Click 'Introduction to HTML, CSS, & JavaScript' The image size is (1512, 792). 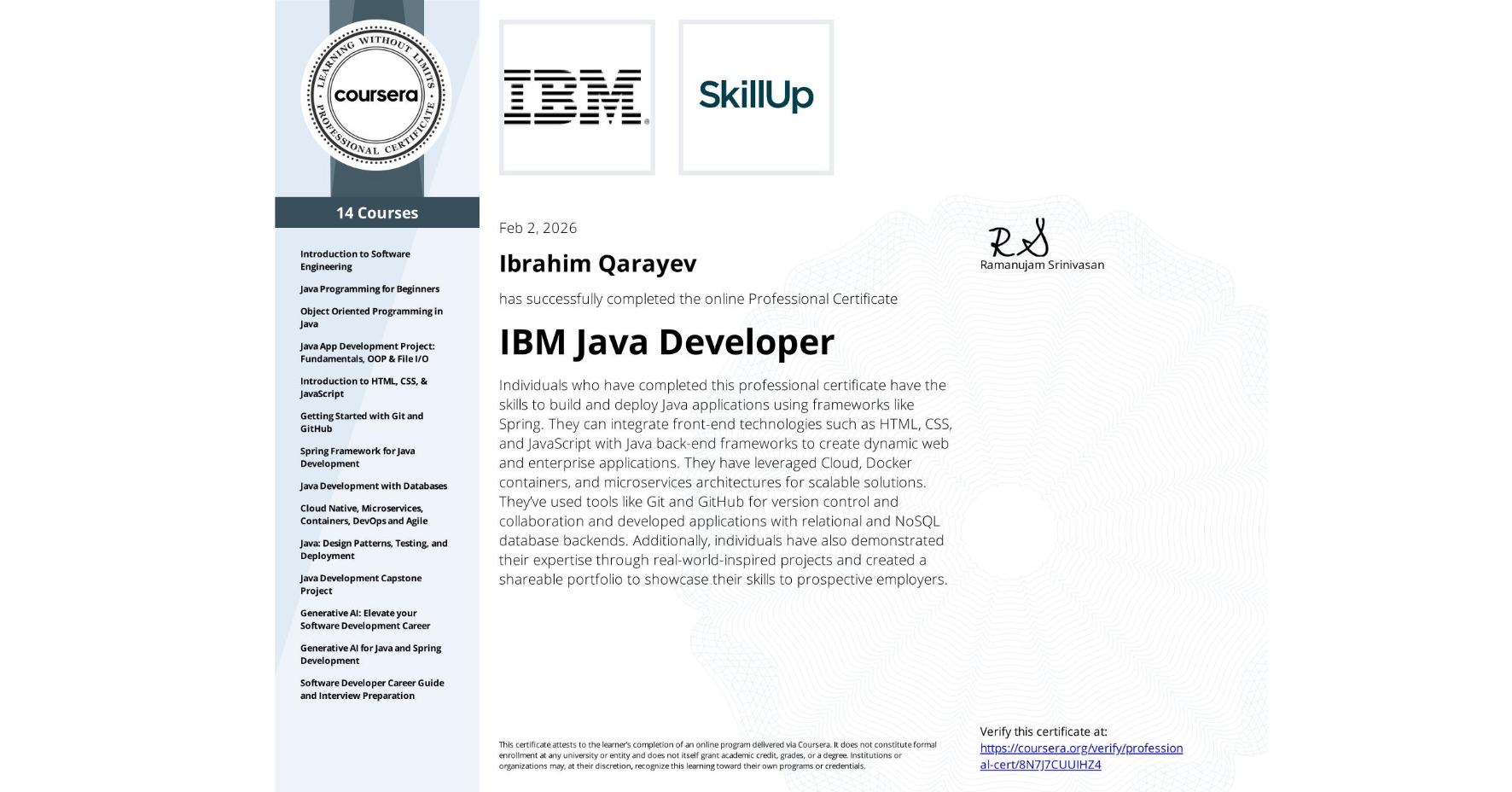363,387
